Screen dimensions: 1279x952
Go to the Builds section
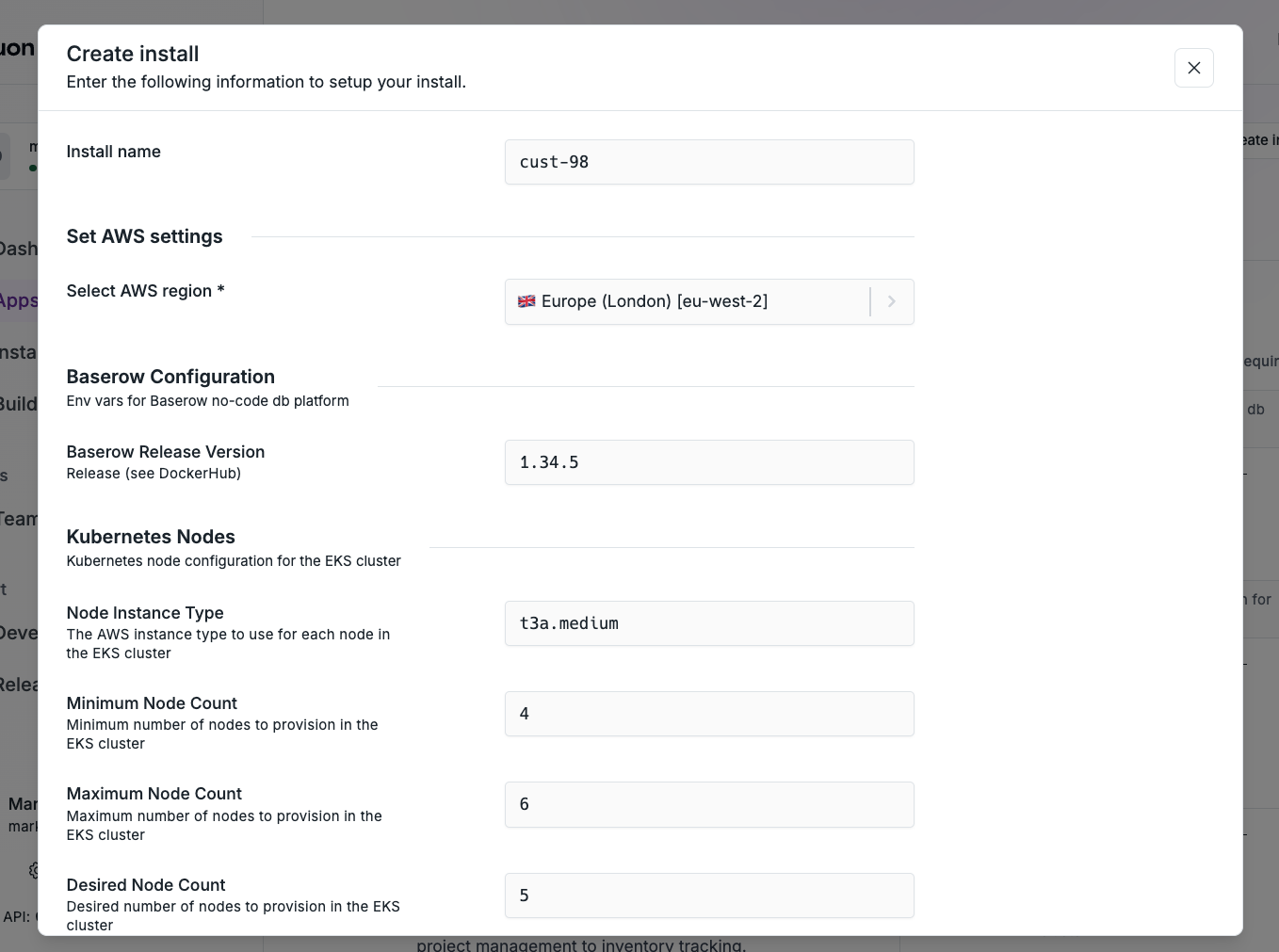19,403
